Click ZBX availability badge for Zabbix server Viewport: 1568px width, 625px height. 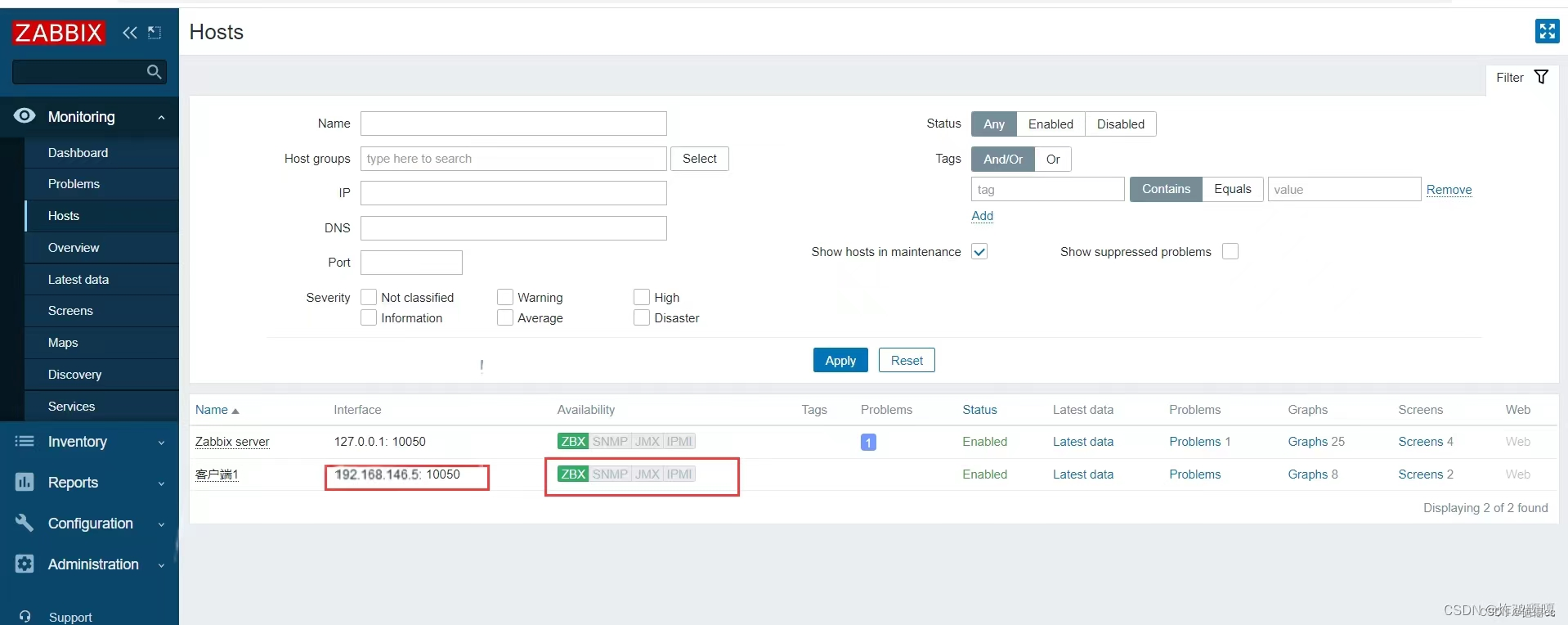click(573, 442)
